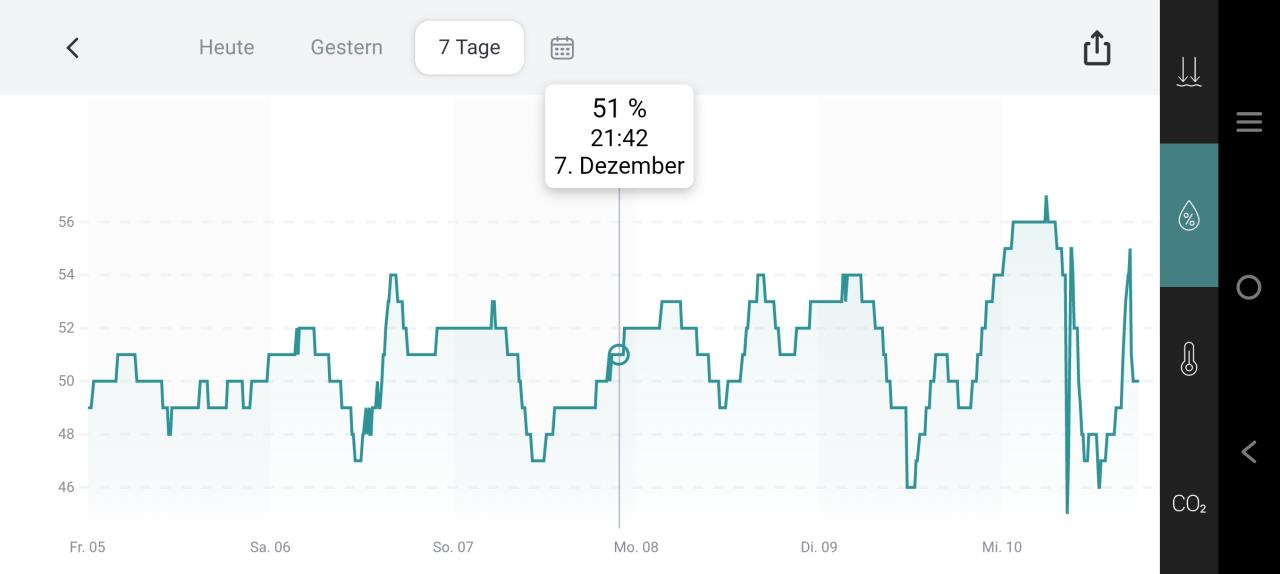Image resolution: width=1280 pixels, height=574 pixels.
Task: Click the selected data point circle
Action: 619,354
